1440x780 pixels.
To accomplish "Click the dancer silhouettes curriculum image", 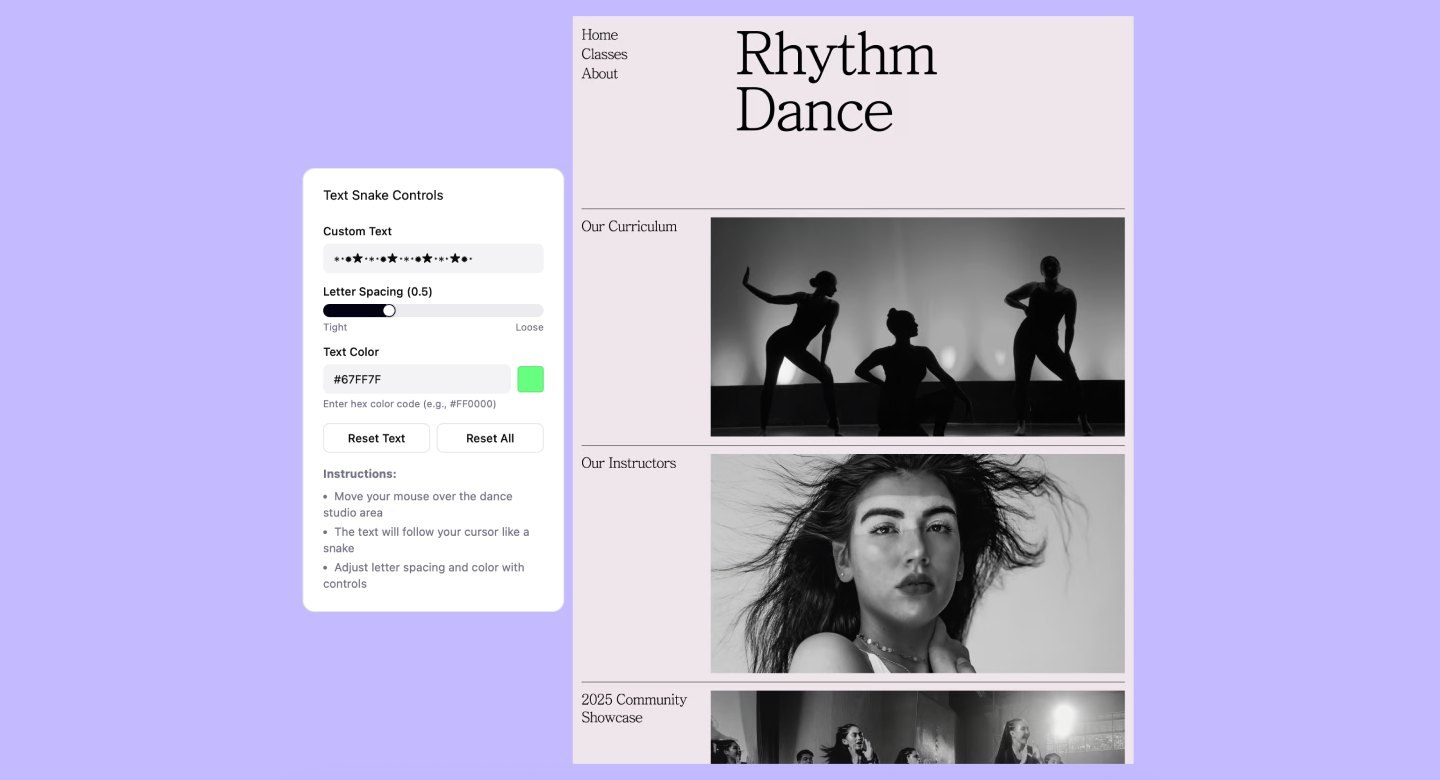I will tap(917, 327).
